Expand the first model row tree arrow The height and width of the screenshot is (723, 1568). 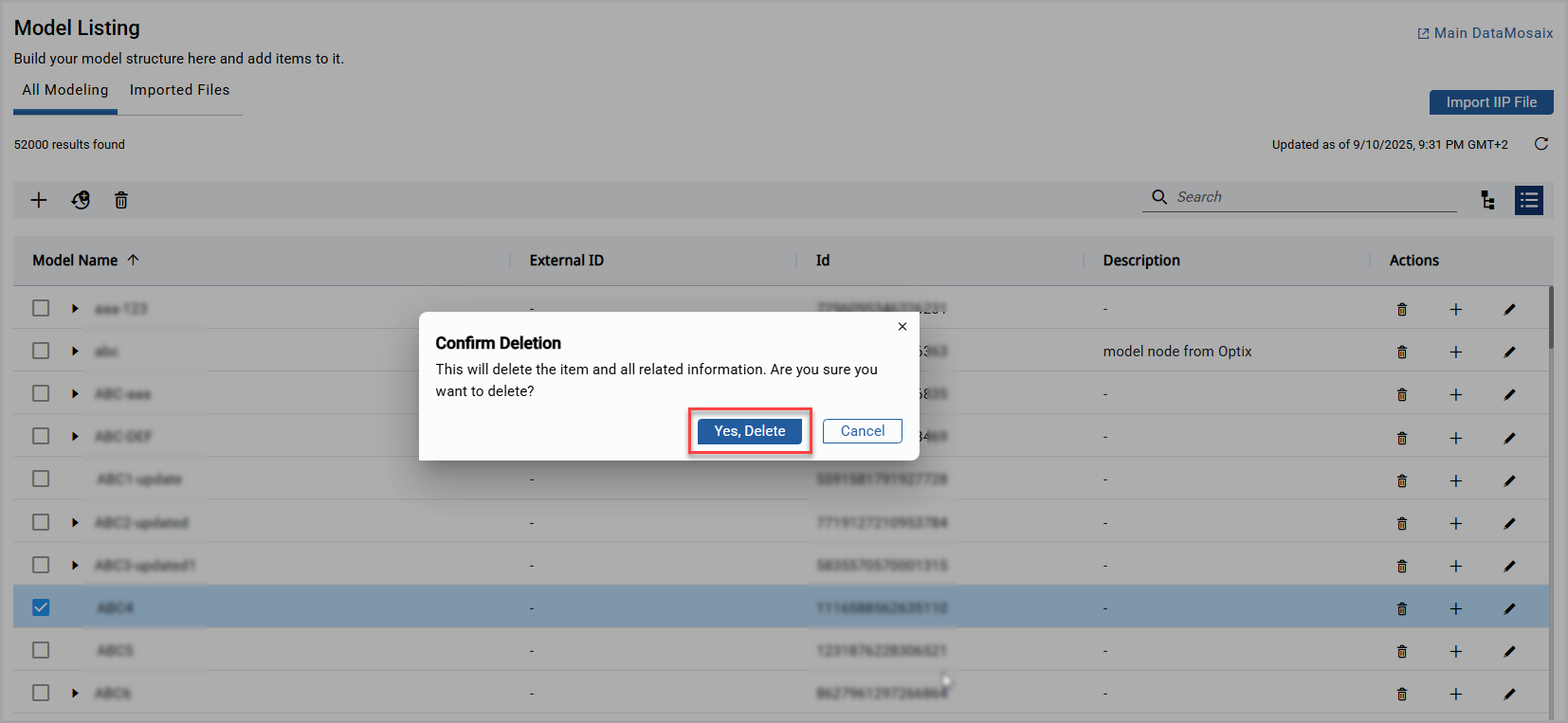coord(75,308)
